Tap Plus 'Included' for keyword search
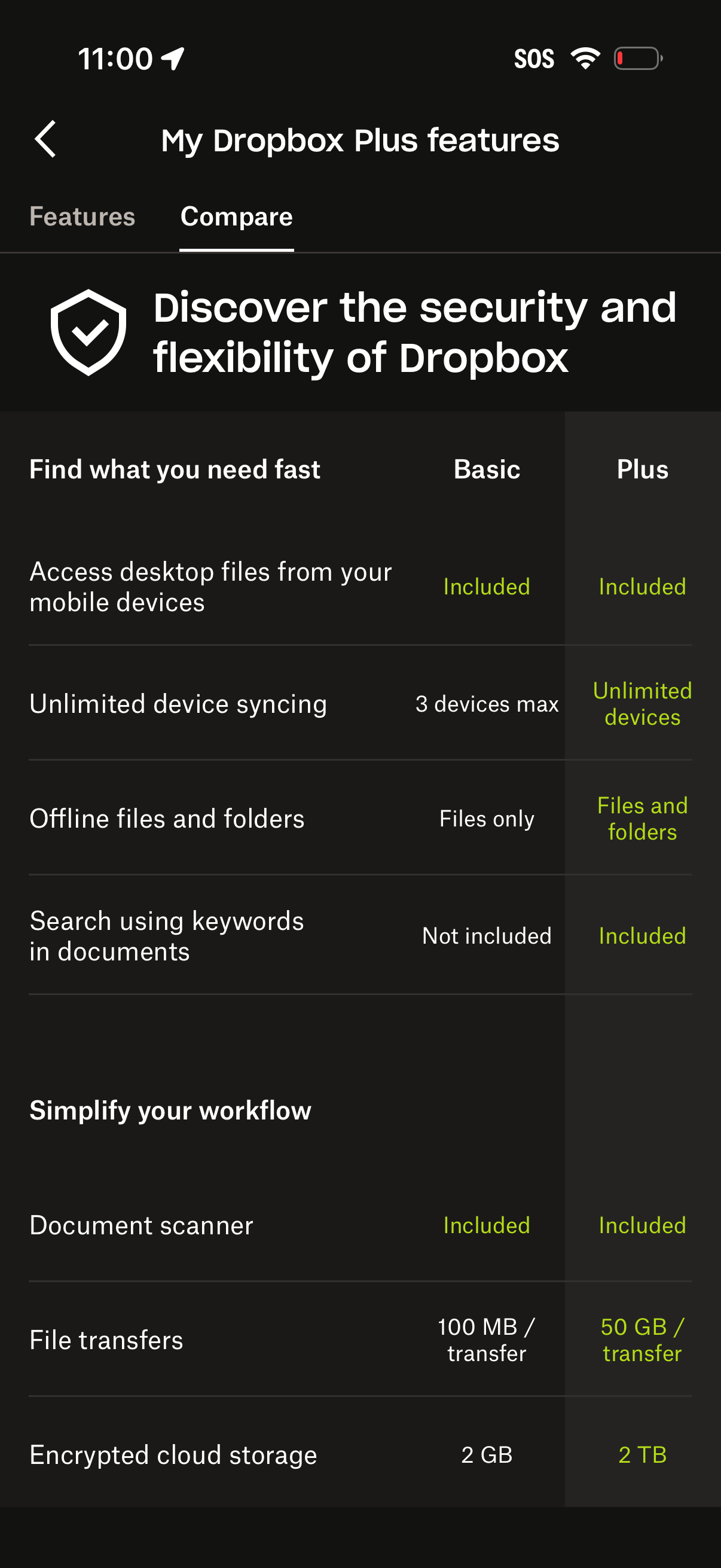Screen dimensions: 721x1568 pyautogui.click(x=643, y=936)
